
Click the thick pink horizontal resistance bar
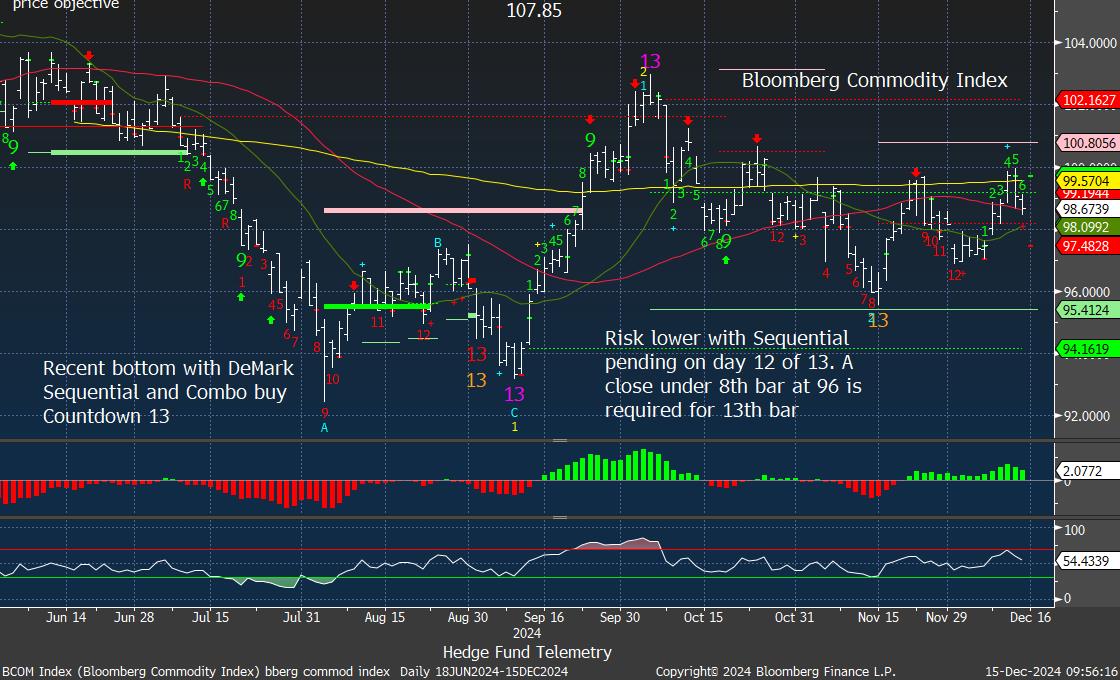452,211
